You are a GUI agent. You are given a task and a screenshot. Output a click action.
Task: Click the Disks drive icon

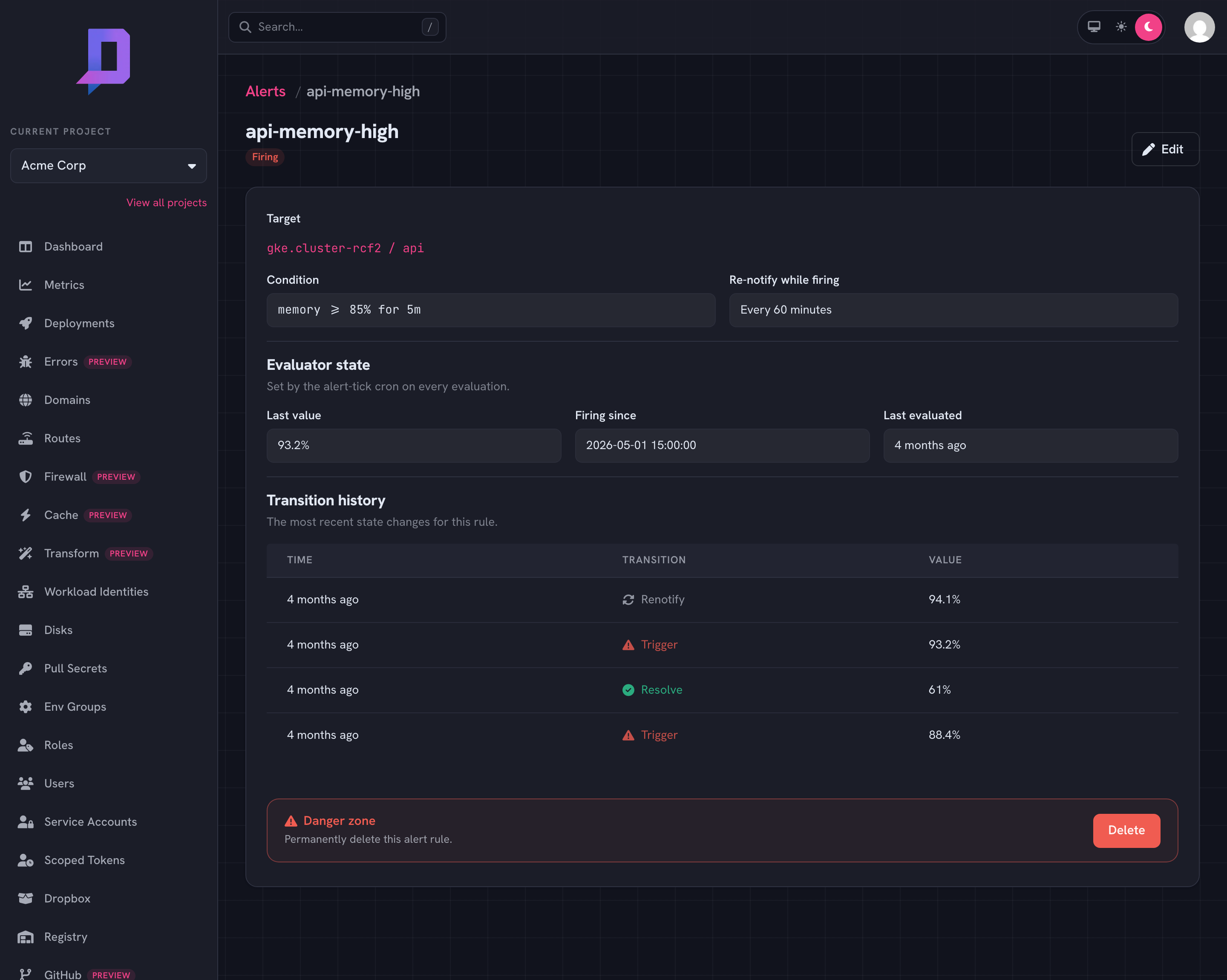click(x=26, y=630)
